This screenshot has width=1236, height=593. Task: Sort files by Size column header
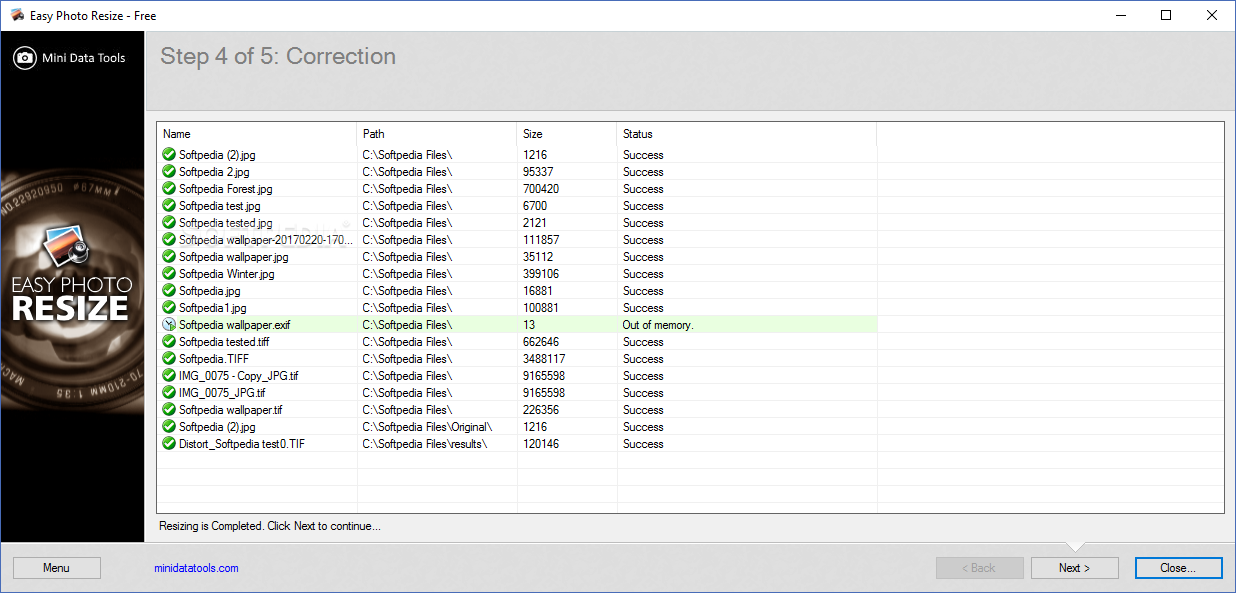[567, 134]
